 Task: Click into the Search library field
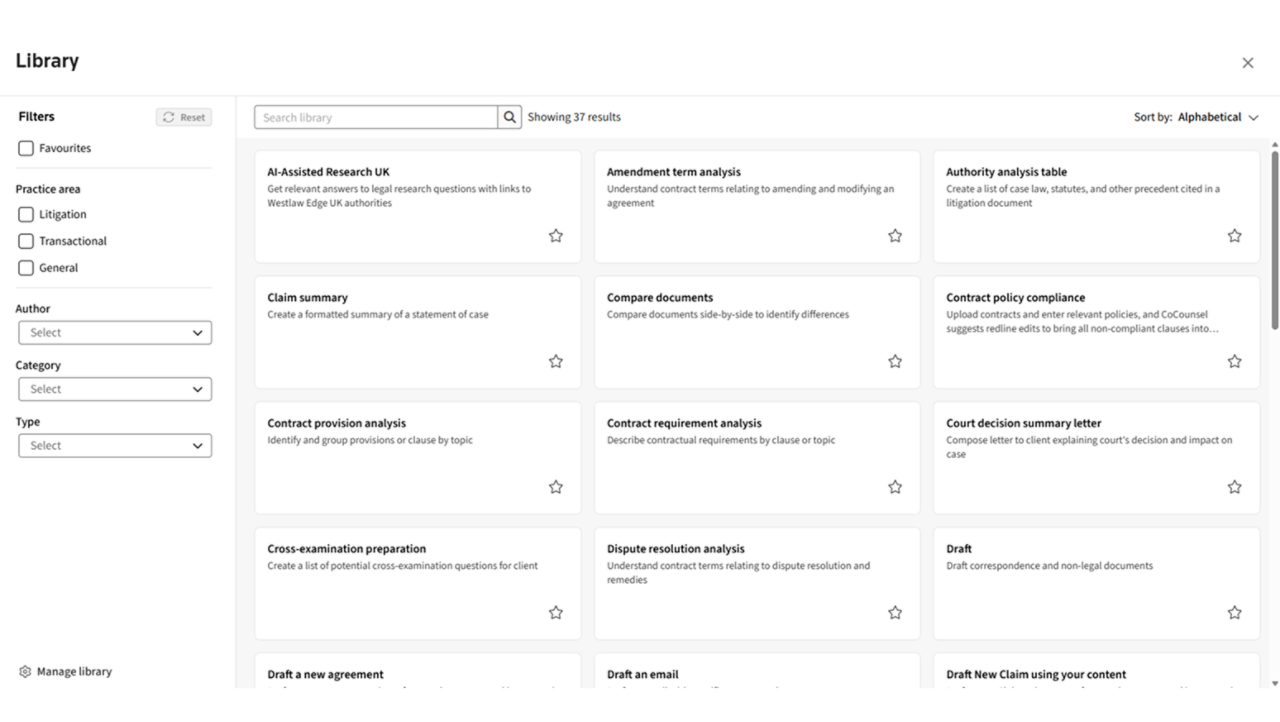pos(376,117)
